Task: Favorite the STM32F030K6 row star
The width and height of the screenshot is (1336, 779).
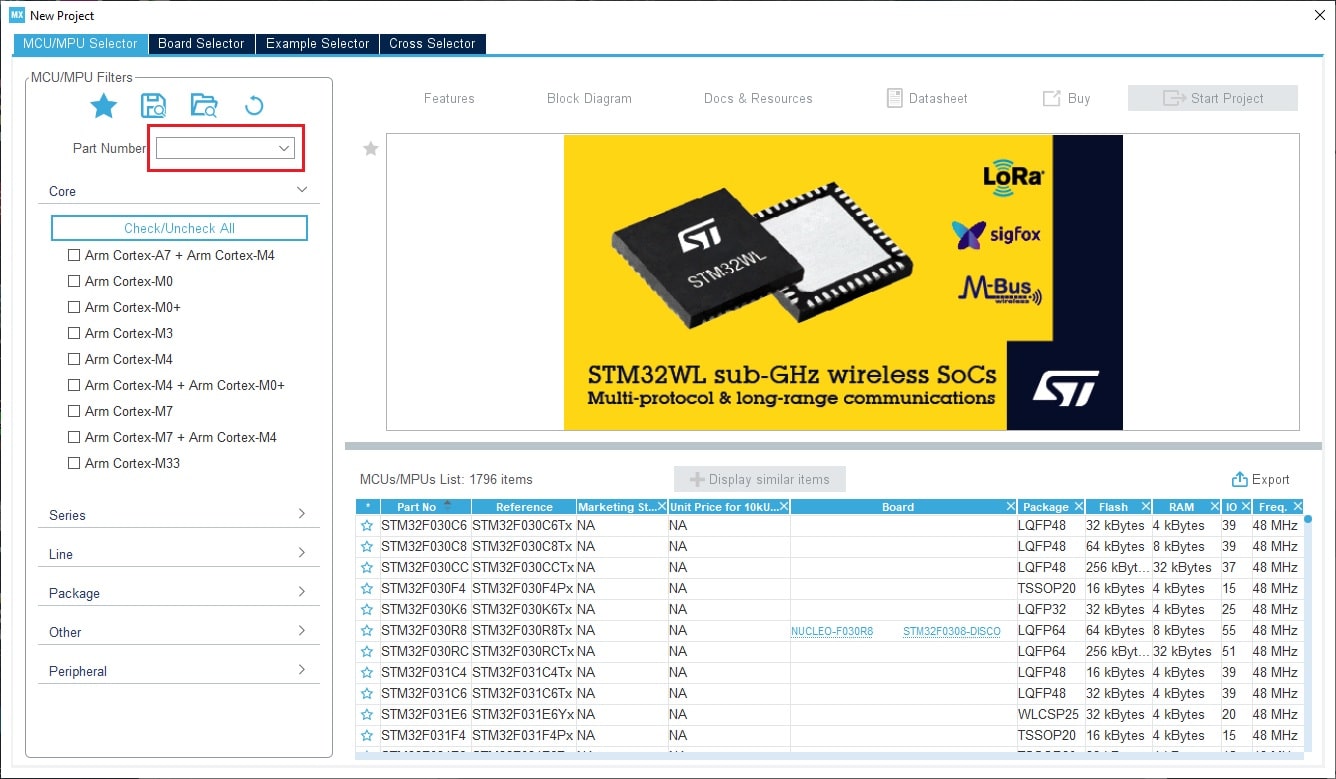Action: (x=367, y=609)
